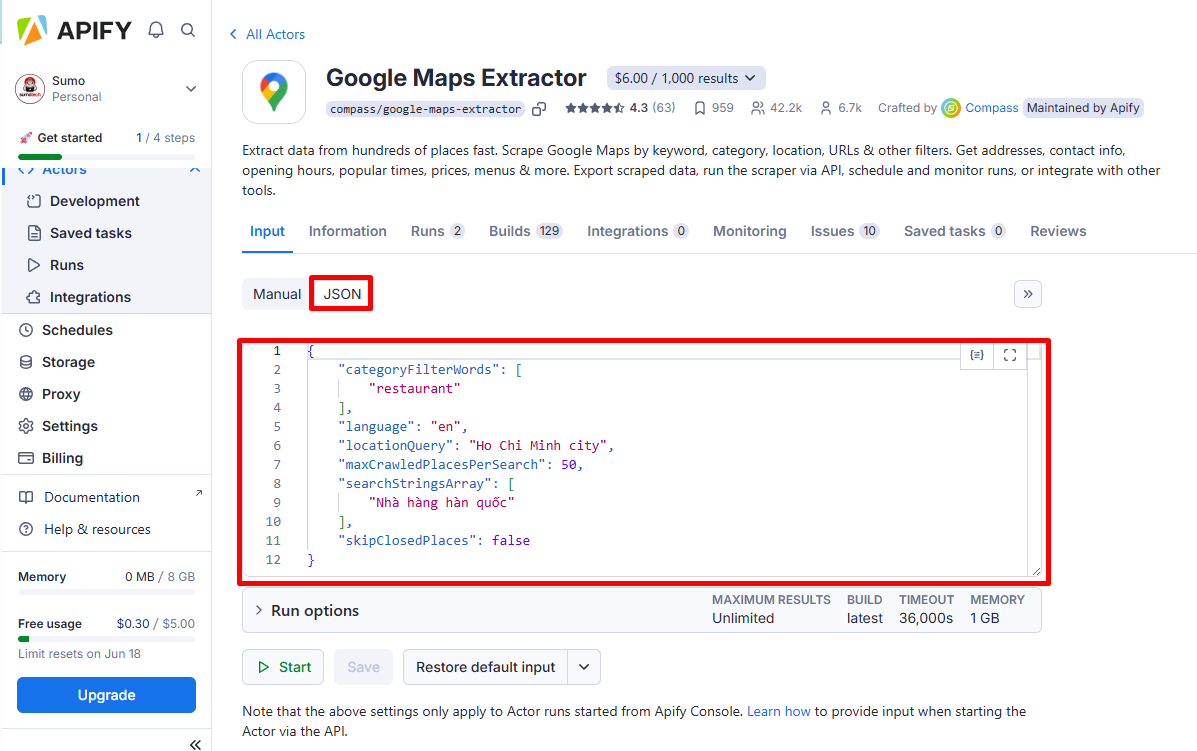Switch to the Information tab
The image size is (1197, 751).
tap(347, 231)
